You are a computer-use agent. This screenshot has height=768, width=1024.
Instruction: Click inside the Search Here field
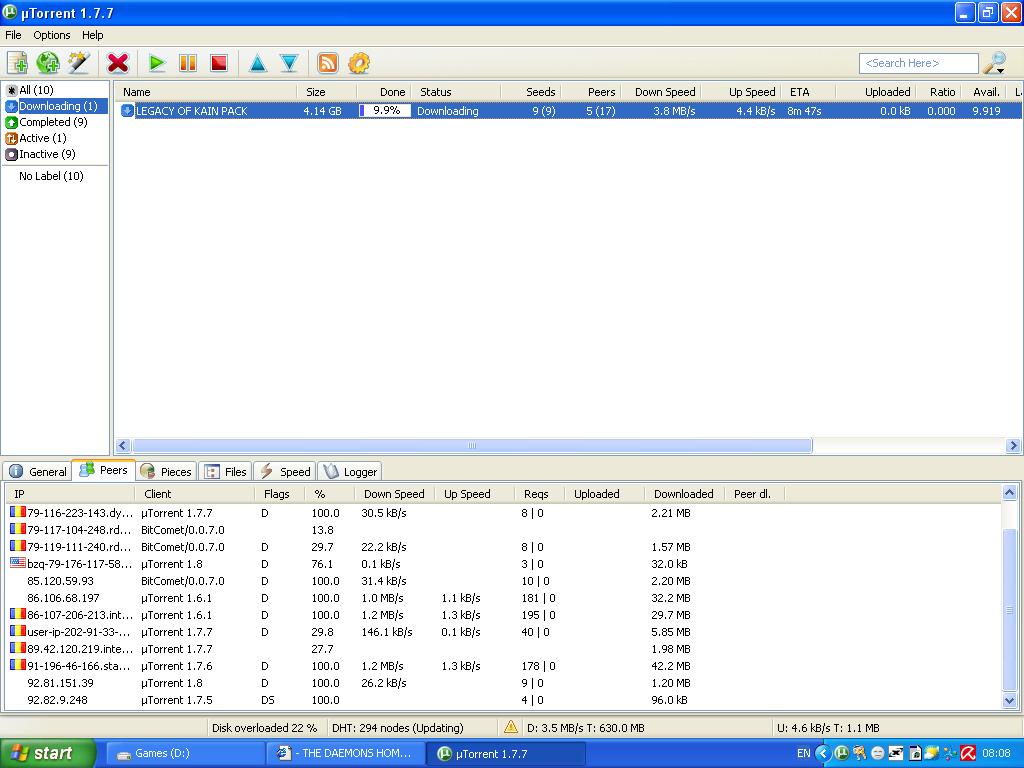(x=918, y=63)
